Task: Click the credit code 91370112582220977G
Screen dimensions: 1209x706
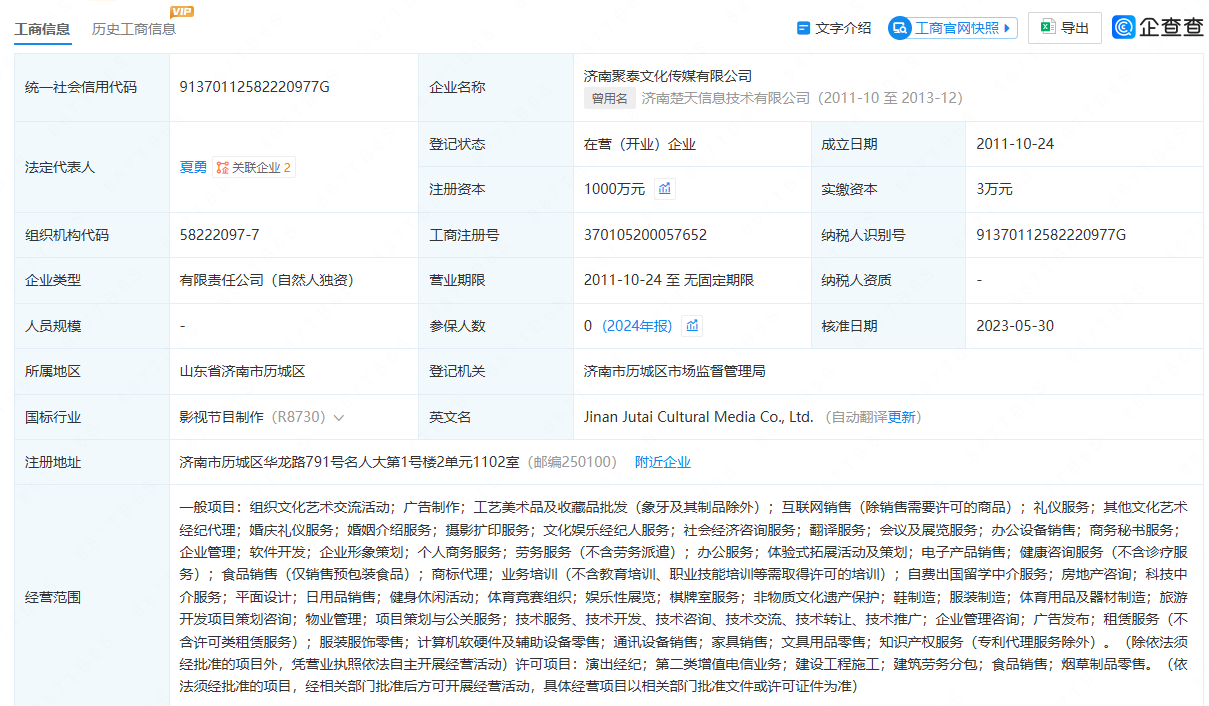Action: coord(254,87)
